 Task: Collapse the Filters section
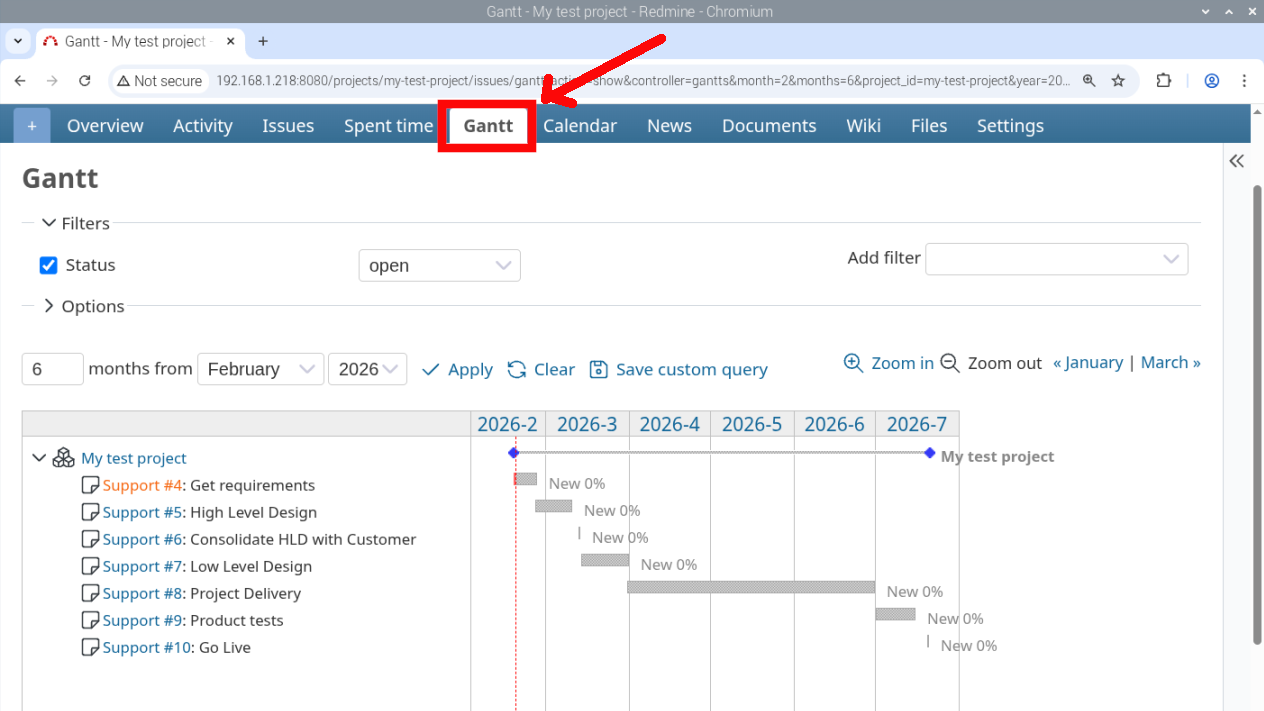click(x=49, y=223)
